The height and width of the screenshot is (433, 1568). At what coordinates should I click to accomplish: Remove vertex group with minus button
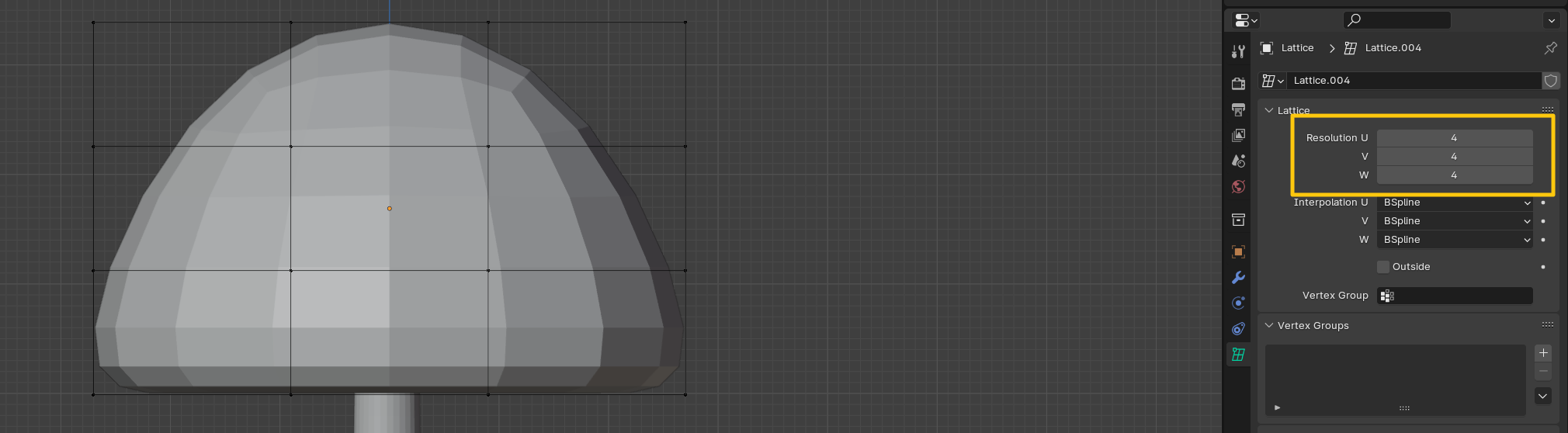1543,372
